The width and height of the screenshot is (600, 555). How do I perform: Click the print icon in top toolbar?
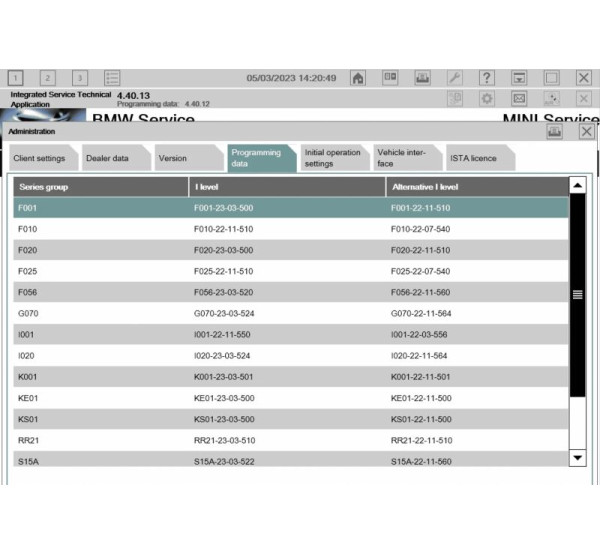(x=422, y=78)
